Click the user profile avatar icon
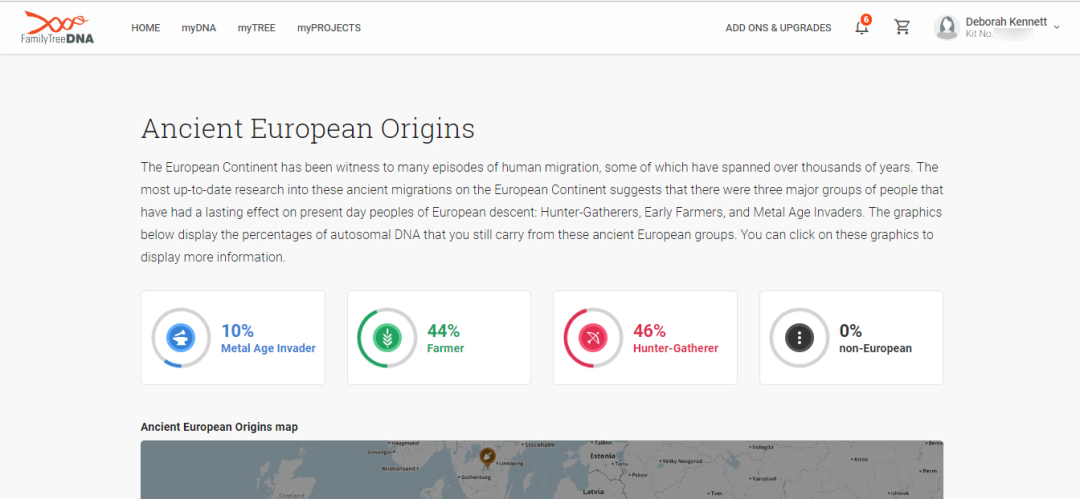Viewport: 1080px width, 499px height. 947,28
